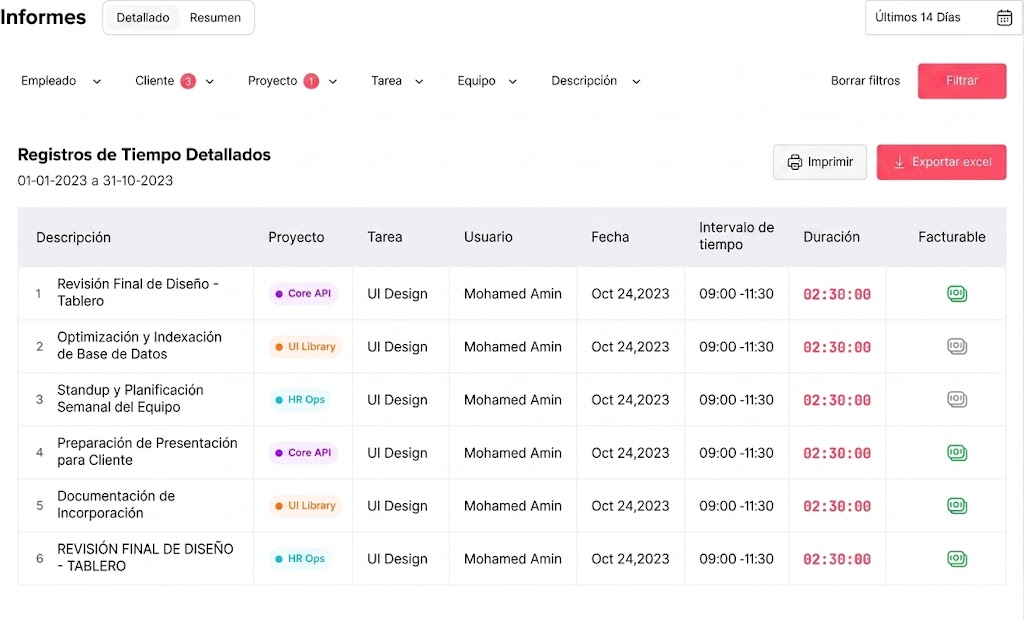The height and width of the screenshot is (621, 1024).
Task: Click the HR Ops tag in row 3
Action: 300,400
